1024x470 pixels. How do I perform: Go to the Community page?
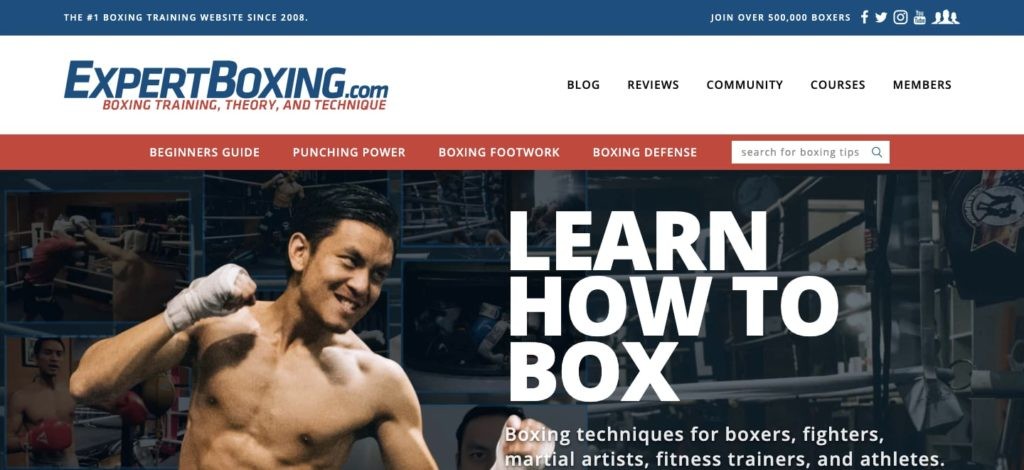click(x=744, y=85)
